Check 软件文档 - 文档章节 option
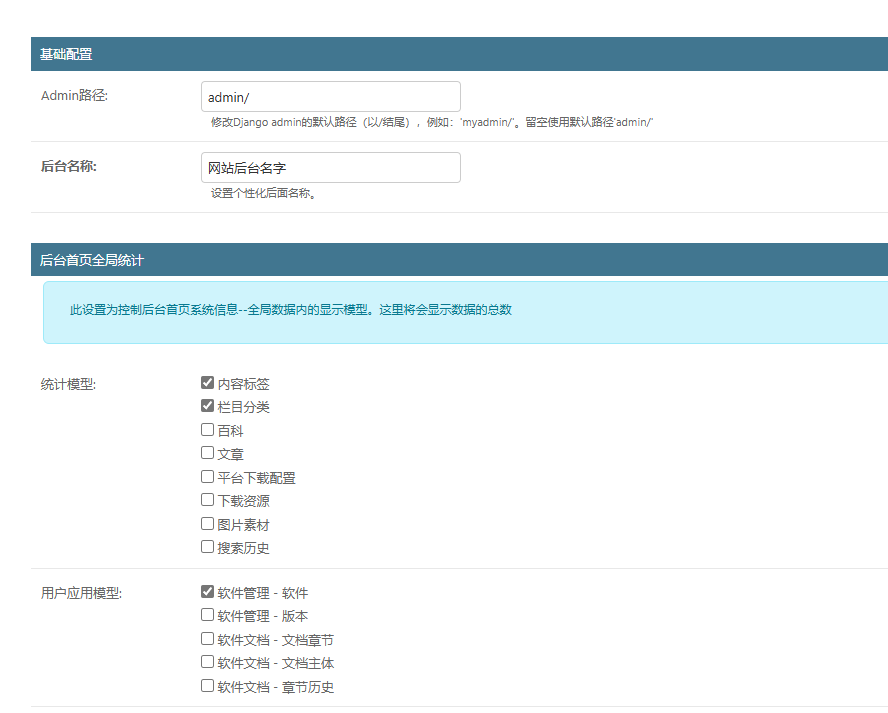Screen dimensions: 888x713 pos(207,639)
